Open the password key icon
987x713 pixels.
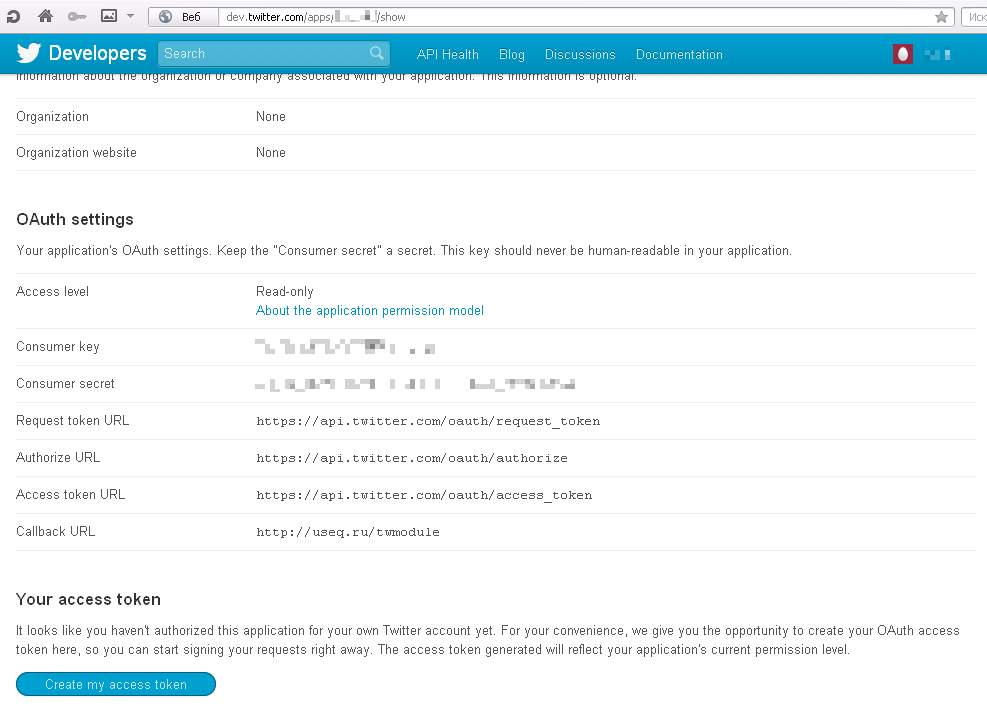[x=77, y=16]
